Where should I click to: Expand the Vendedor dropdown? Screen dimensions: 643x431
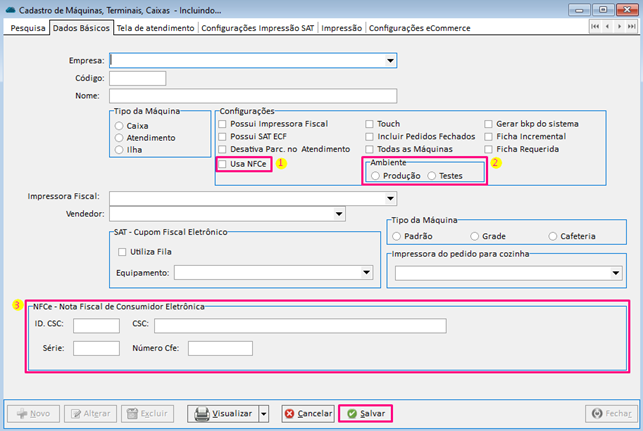(339, 214)
